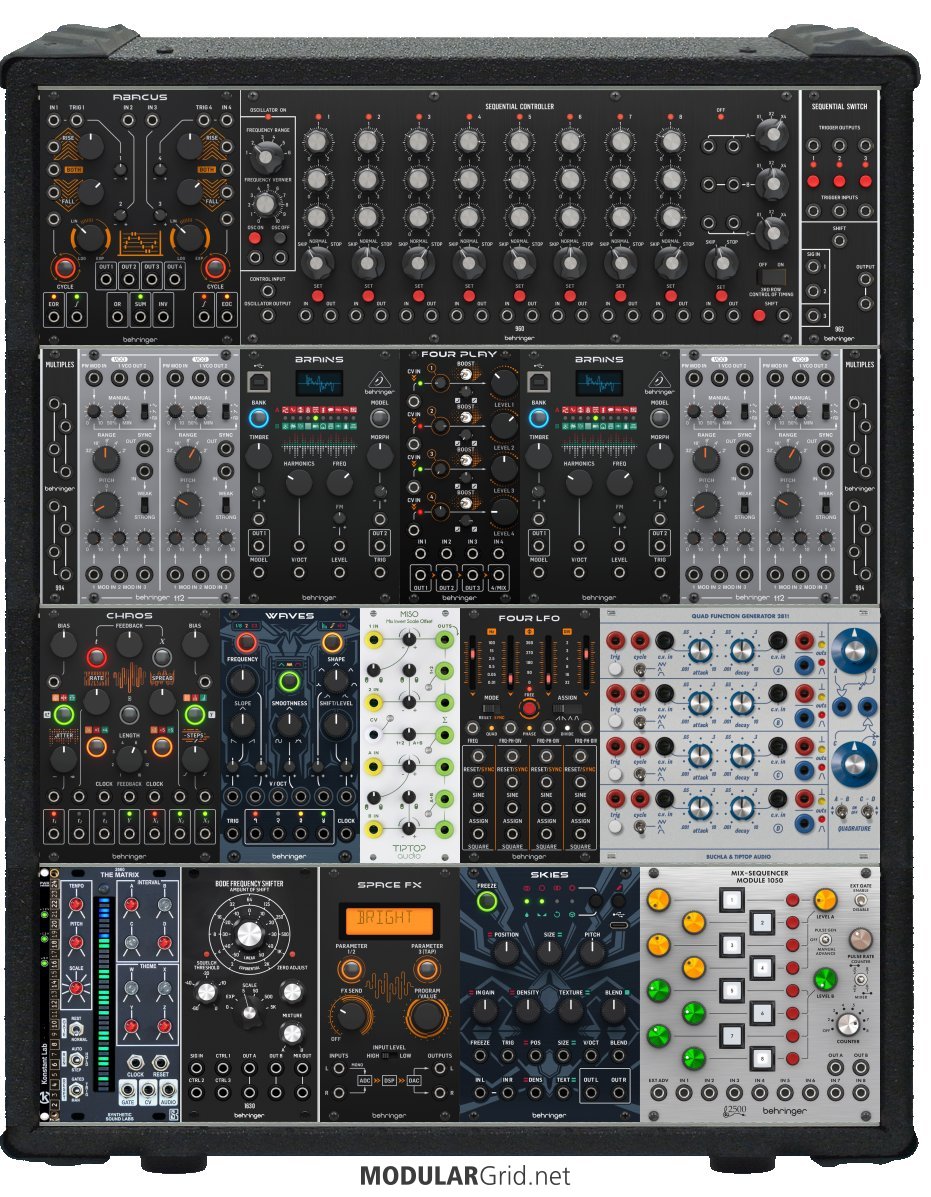Image resolution: width=931 pixels, height=1197 pixels.
Task: Click the MORPH knob on right Brains
Action: pos(659,456)
